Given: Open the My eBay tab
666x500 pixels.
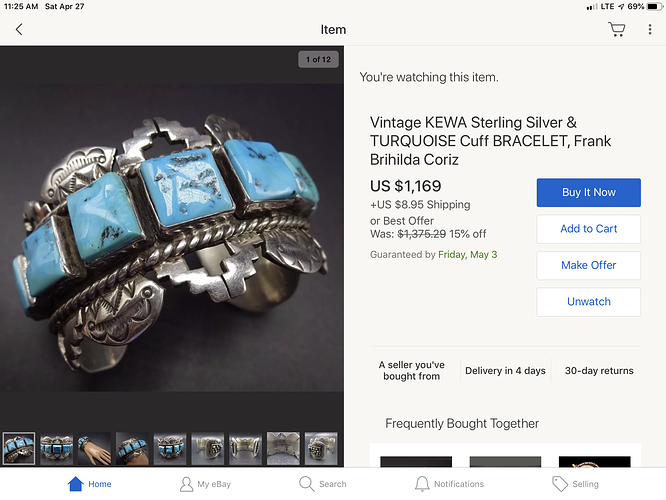Looking at the screenshot, I should pos(205,484).
